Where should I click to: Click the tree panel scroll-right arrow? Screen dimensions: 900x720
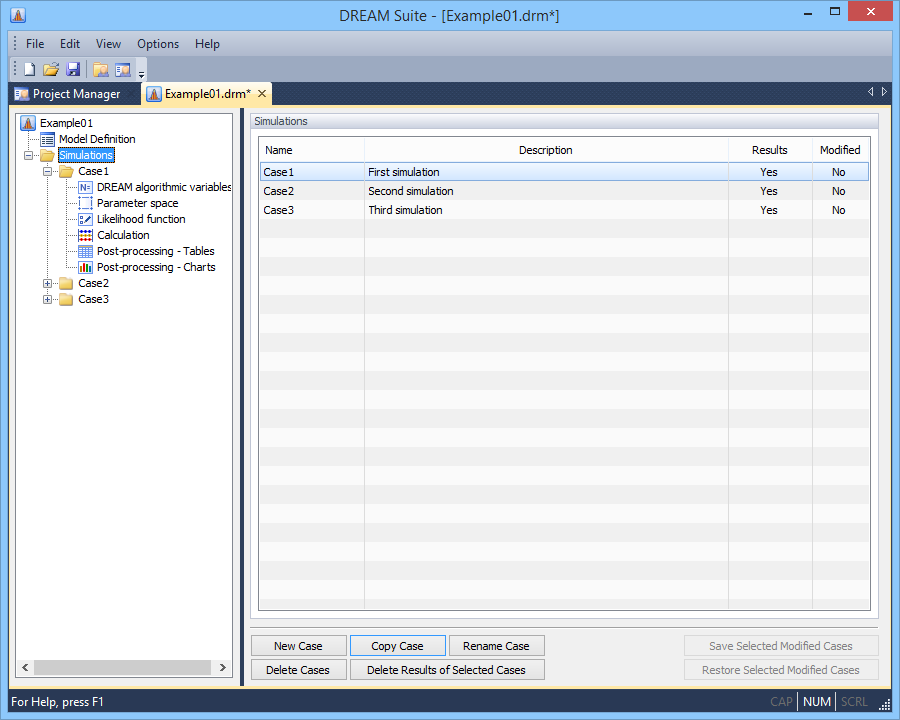[223, 667]
